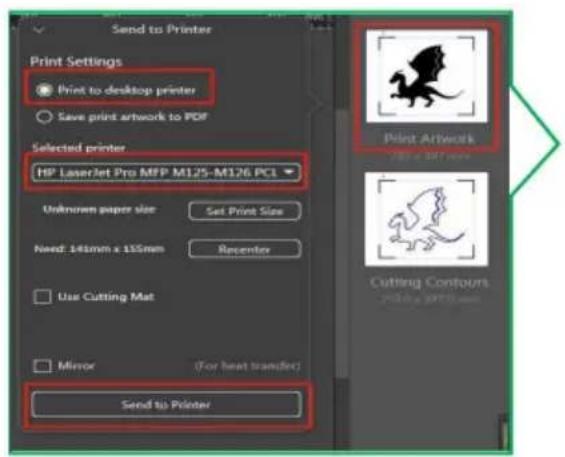565x457 pixels.
Task: Select the Cutting Contours dragon thumbnail
Action: tap(427, 219)
